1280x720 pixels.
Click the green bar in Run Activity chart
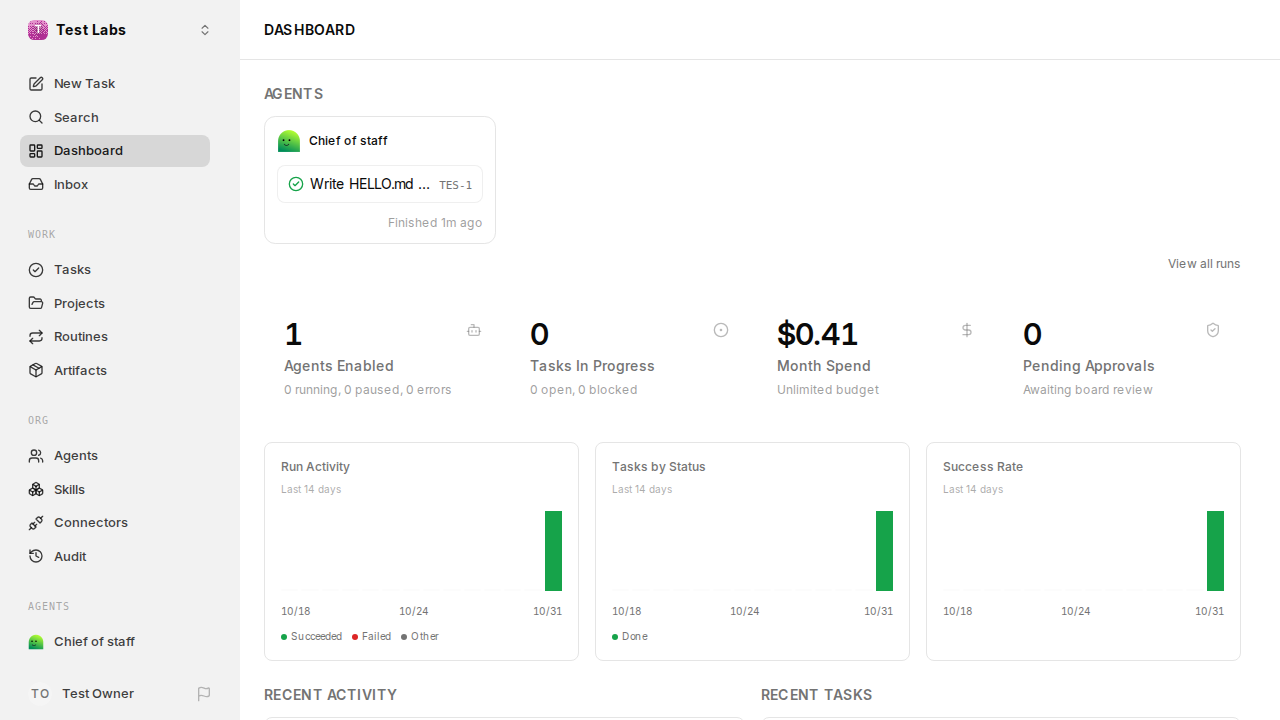click(x=553, y=551)
